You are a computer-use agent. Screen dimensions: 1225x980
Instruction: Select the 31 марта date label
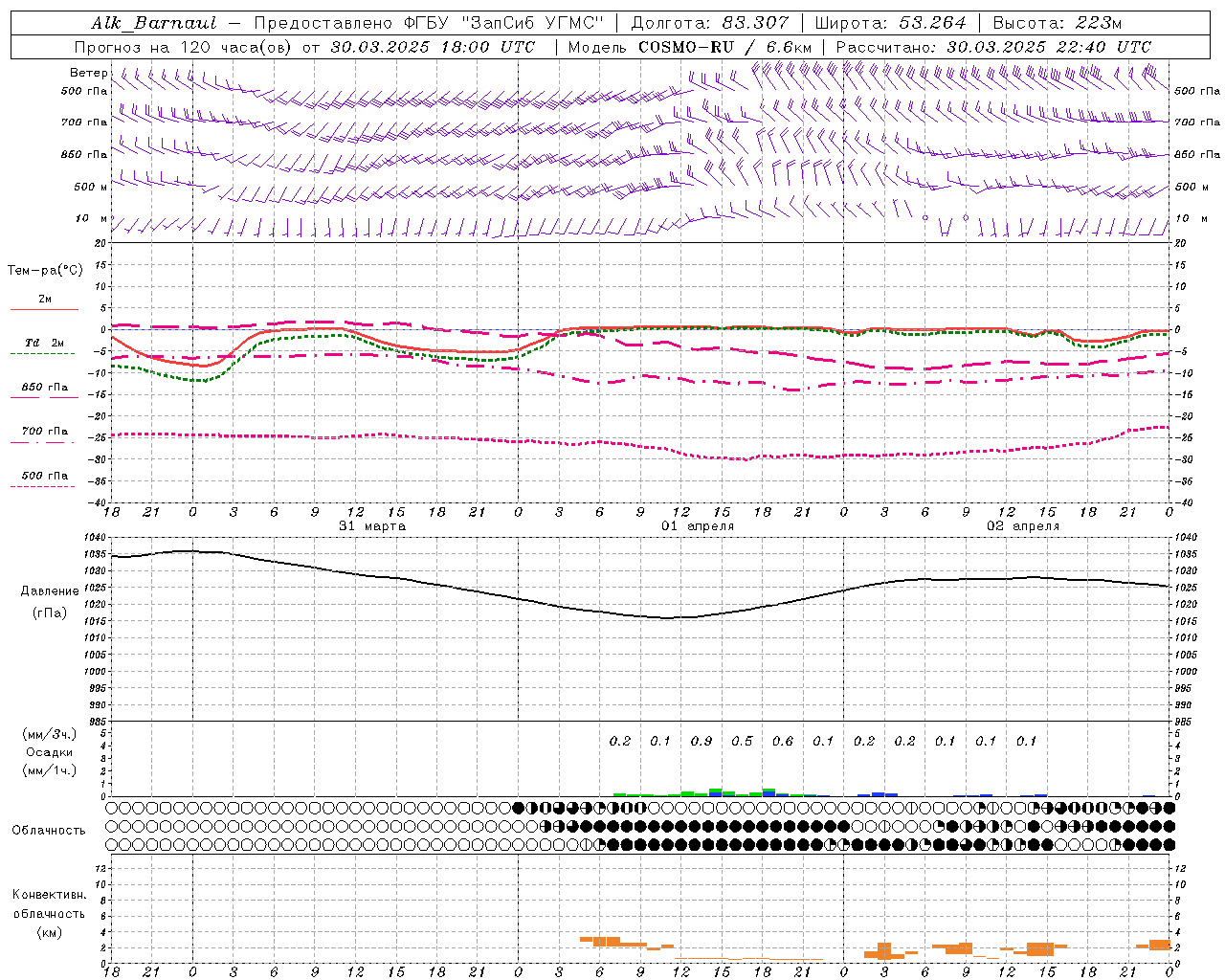(x=372, y=526)
